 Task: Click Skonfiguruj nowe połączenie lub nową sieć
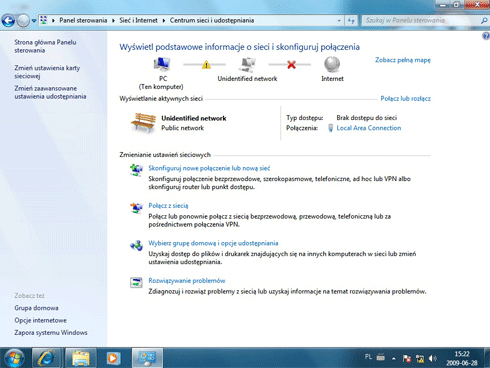209,168
